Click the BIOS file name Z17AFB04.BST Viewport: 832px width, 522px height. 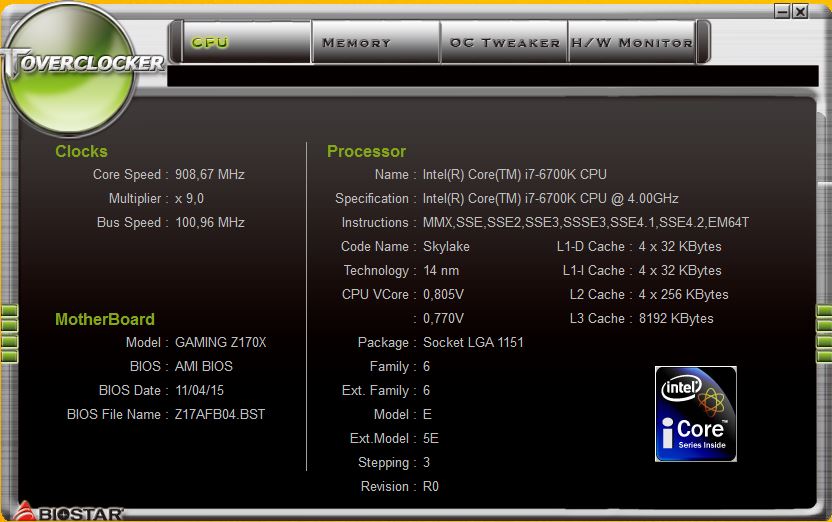(x=220, y=414)
